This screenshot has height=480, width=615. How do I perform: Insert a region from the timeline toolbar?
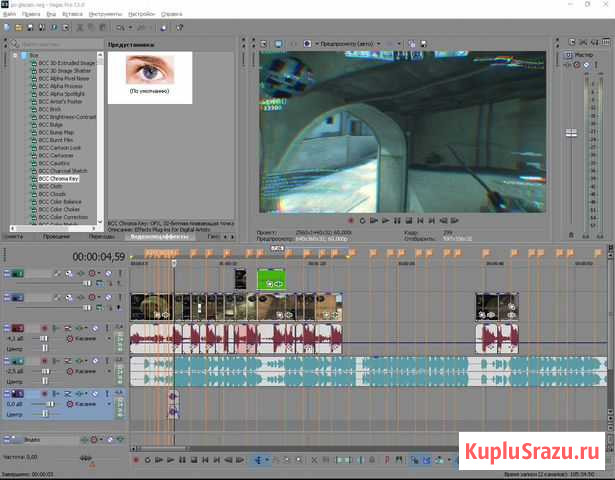click(x=399, y=460)
